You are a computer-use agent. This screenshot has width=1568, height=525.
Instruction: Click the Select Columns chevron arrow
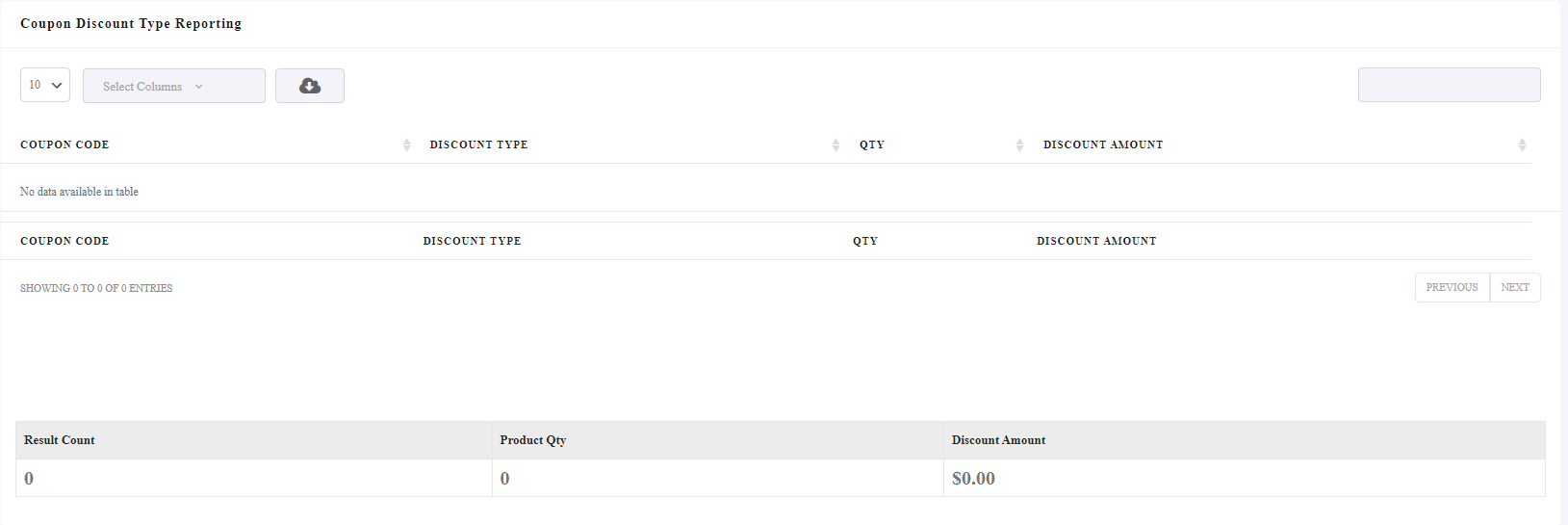[x=199, y=87]
